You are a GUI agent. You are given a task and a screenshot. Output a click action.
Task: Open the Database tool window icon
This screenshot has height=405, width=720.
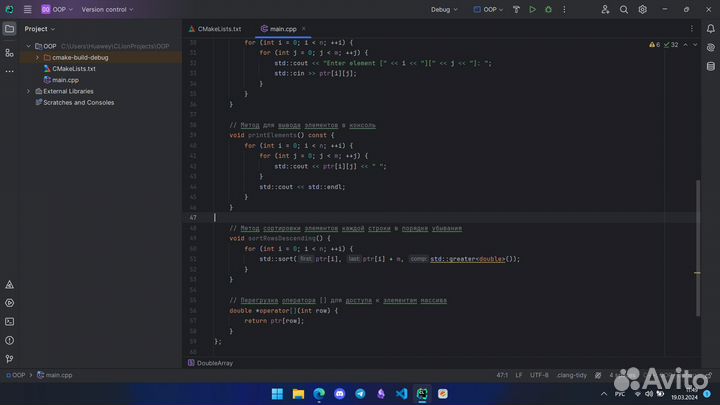click(710, 66)
